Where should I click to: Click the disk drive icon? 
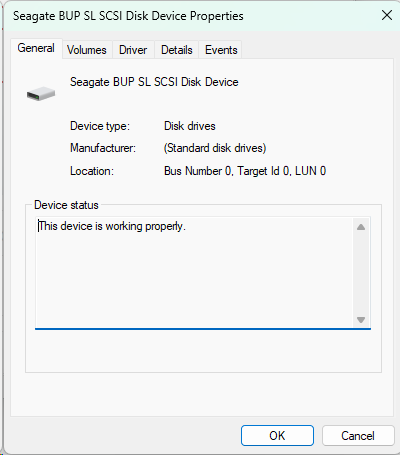point(41,93)
